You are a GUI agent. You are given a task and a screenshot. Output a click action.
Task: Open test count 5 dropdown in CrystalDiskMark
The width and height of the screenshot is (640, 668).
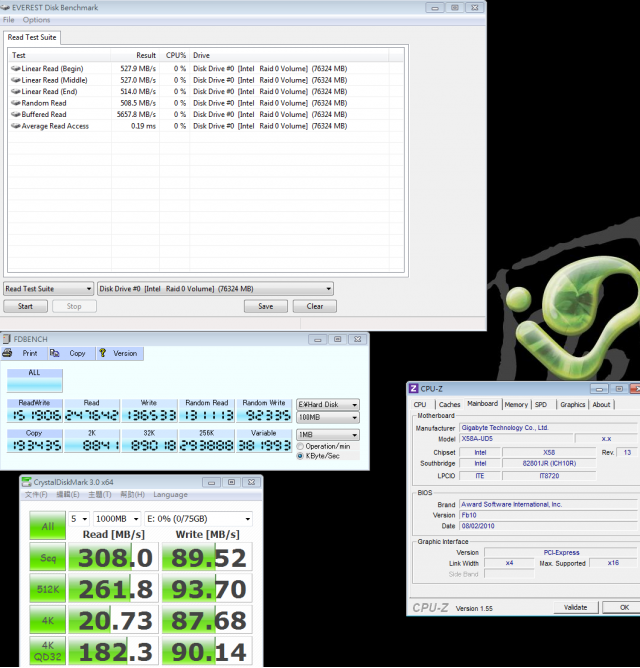(x=79, y=519)
